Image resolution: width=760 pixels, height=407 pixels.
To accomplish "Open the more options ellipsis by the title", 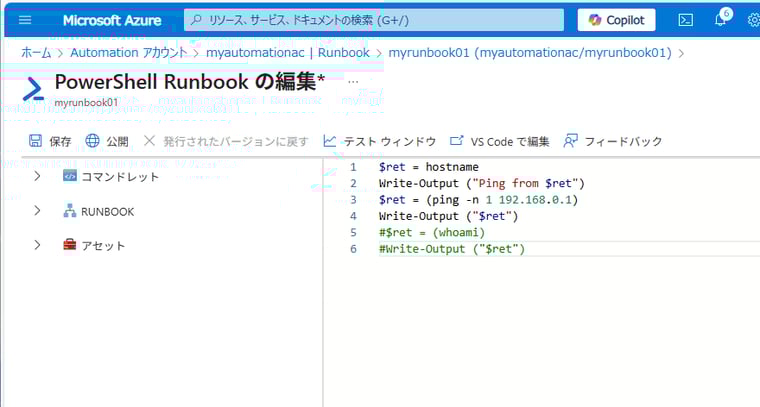I will (353, 82).
